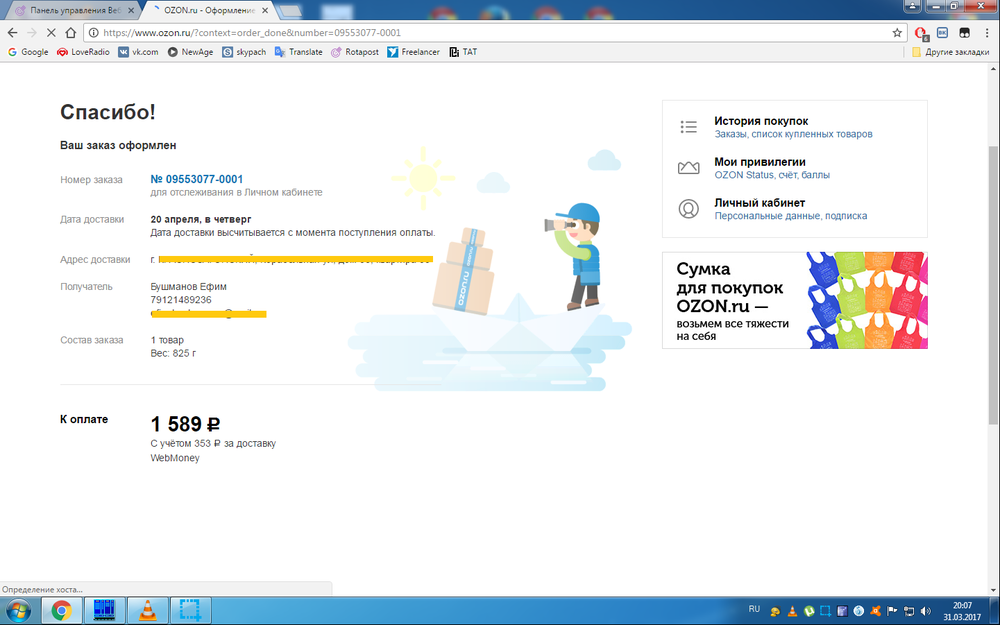Click the 1 товар order contents text
Screen dimensions: 1000x625
click(167, 340)
